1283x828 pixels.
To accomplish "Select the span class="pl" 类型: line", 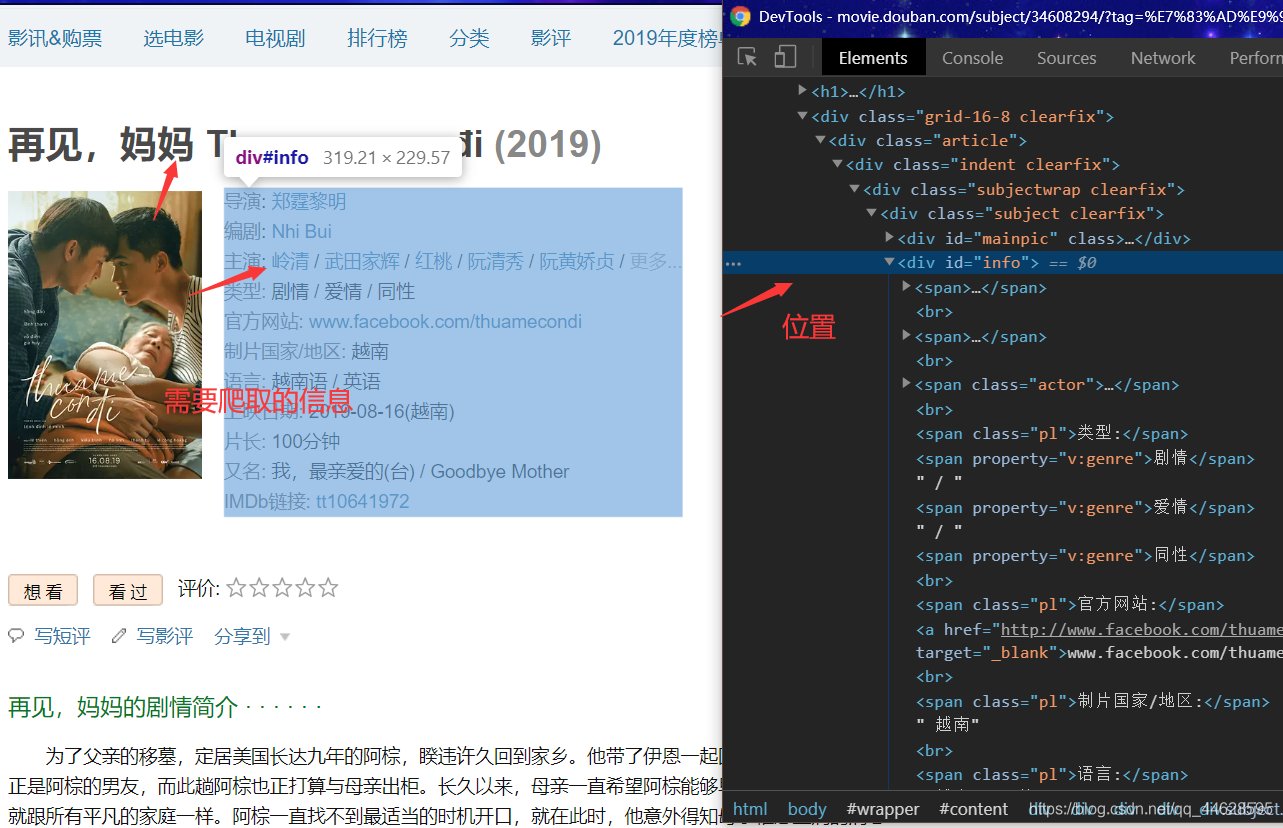I will (1052, 434).
